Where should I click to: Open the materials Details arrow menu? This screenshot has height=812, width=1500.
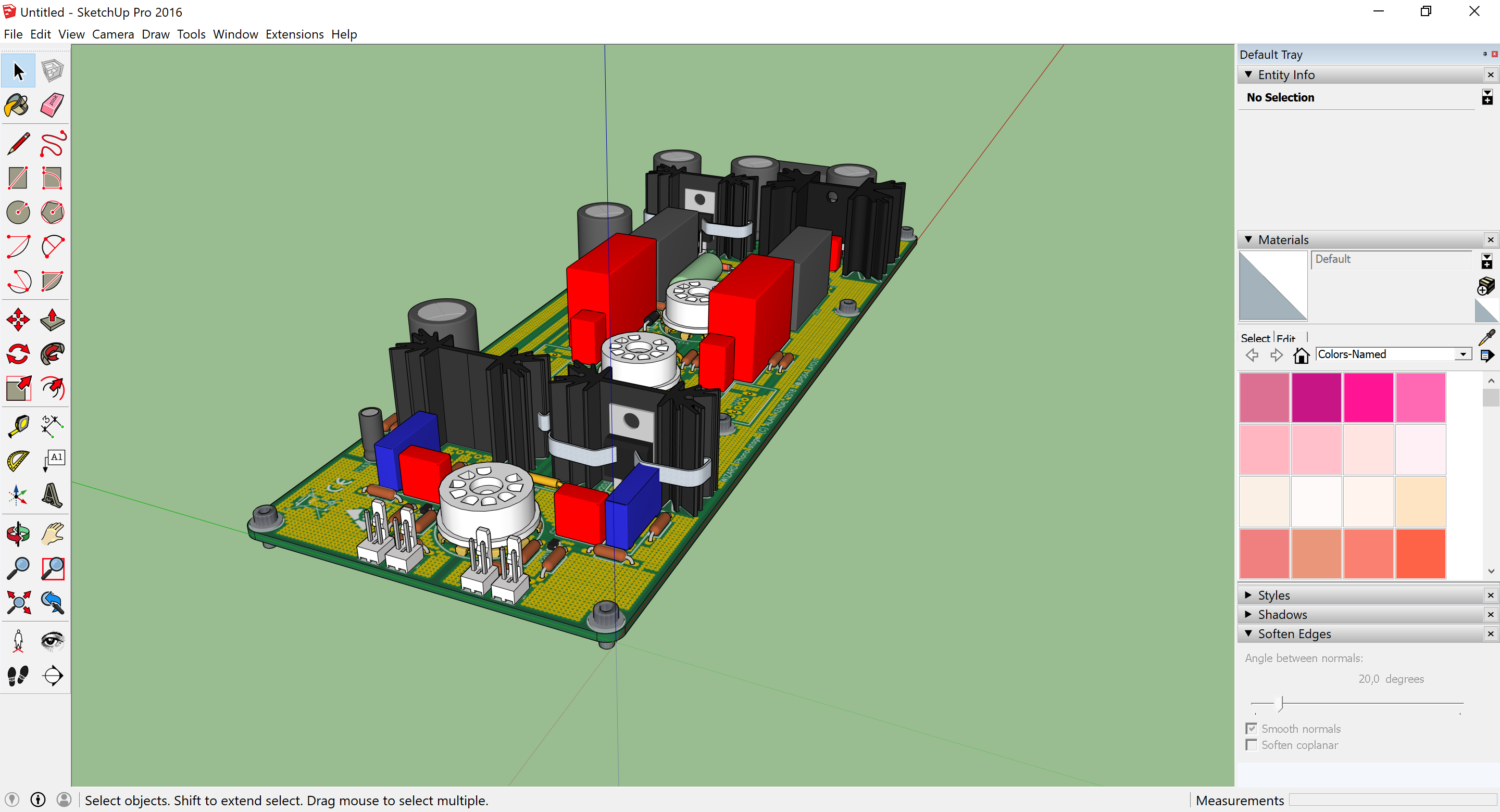click(1486, 355)
